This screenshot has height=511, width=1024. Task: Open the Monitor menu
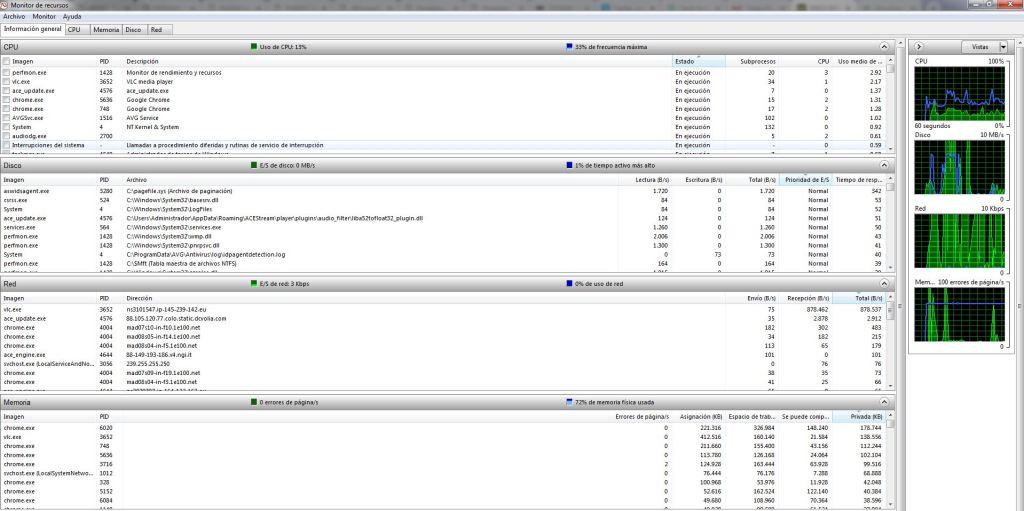(x=44, y=16)
